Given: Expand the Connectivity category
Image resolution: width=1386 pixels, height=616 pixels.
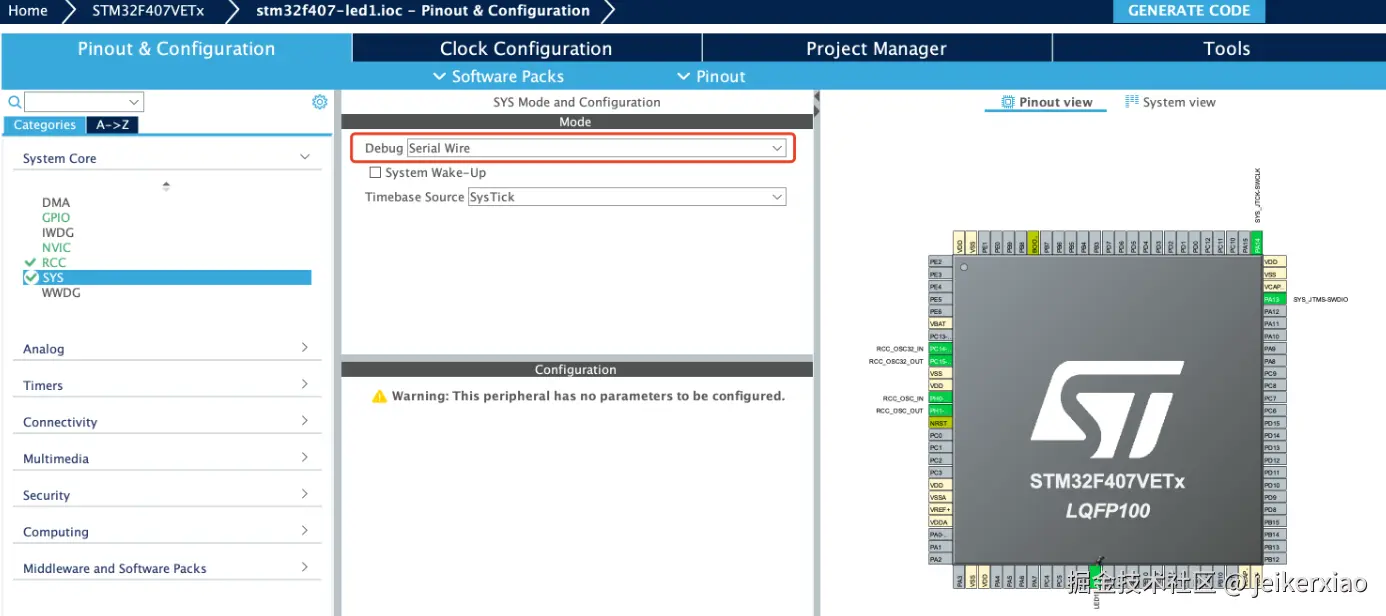Looking at the screenshot, I should click(x=305, y=421).
